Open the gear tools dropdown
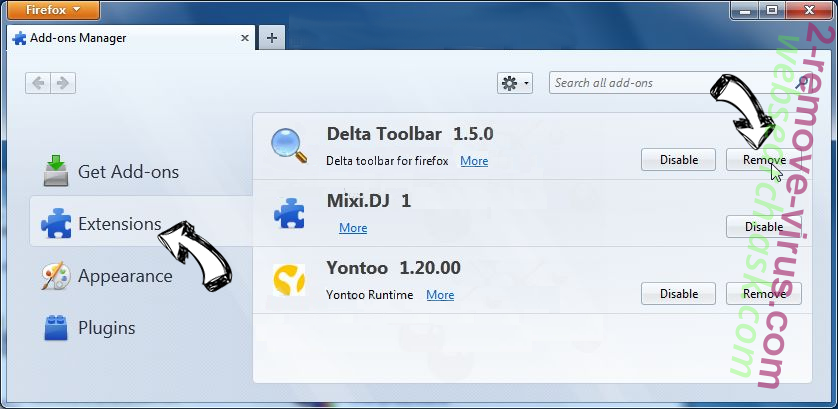Viewport: 838px width, 409px height. 515,83
